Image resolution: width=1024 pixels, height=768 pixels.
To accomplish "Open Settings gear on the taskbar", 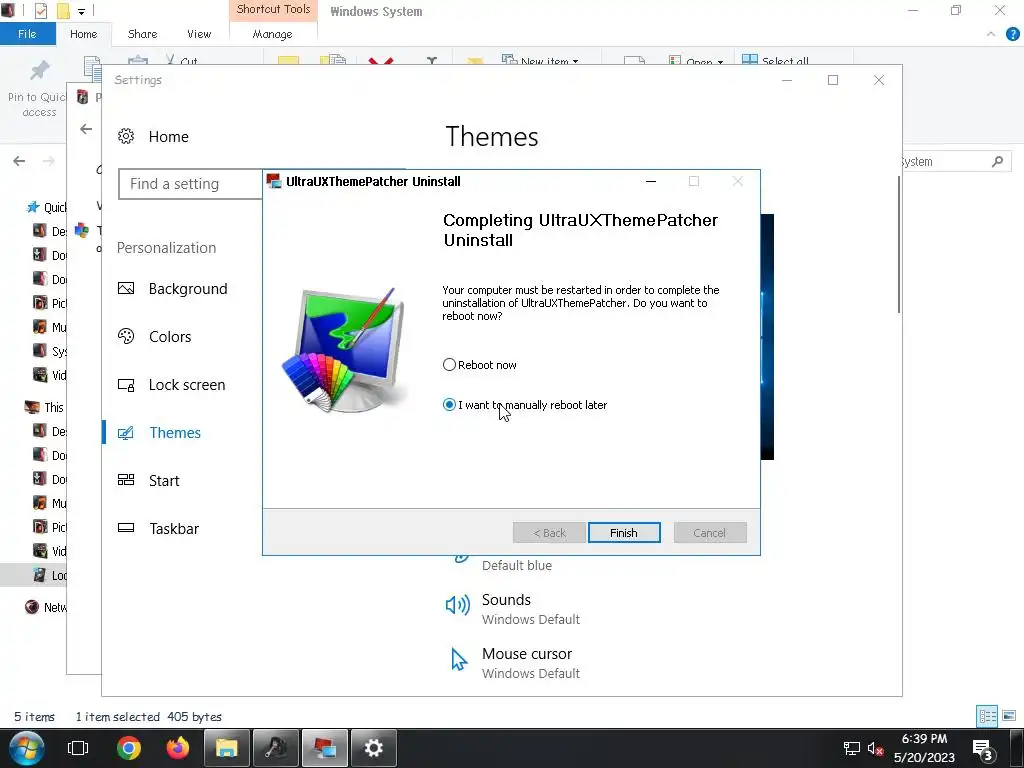I will click(374, 748).
